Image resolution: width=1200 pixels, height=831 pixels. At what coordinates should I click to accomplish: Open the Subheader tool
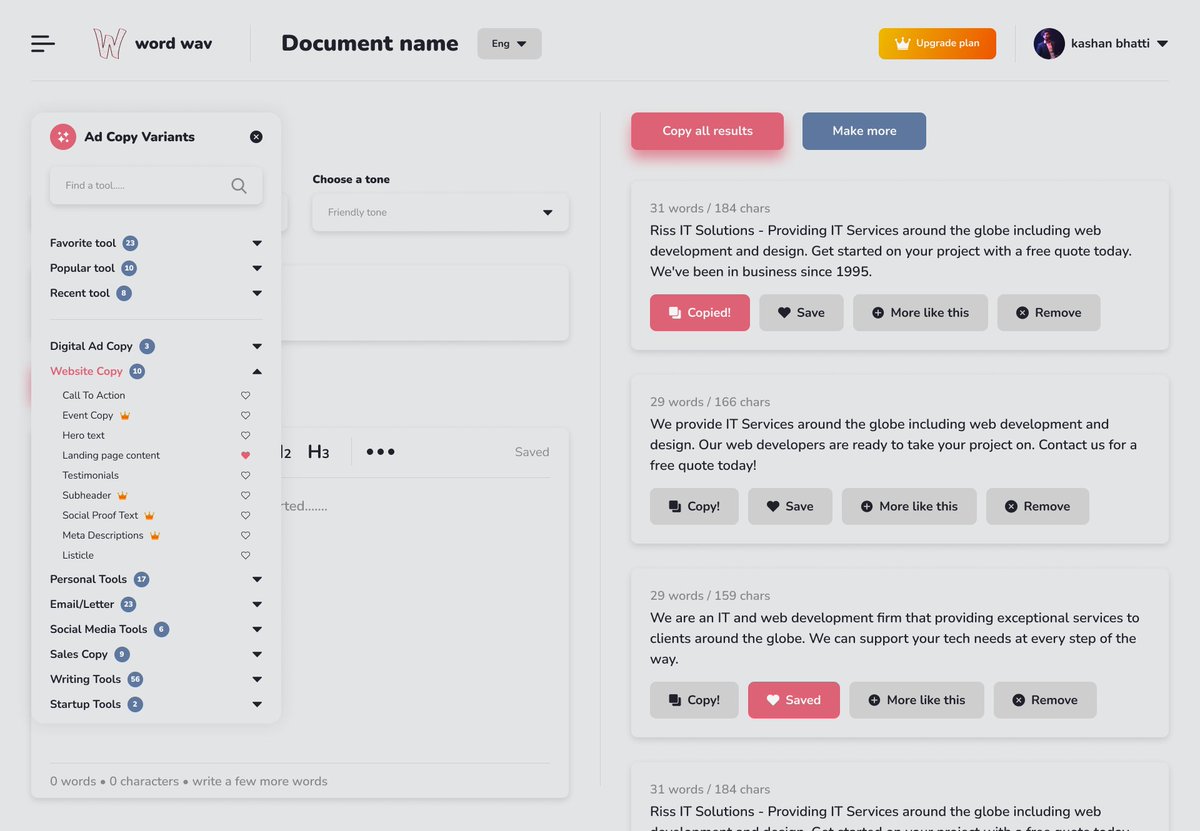pyautogui.click(x=88, y=495)
